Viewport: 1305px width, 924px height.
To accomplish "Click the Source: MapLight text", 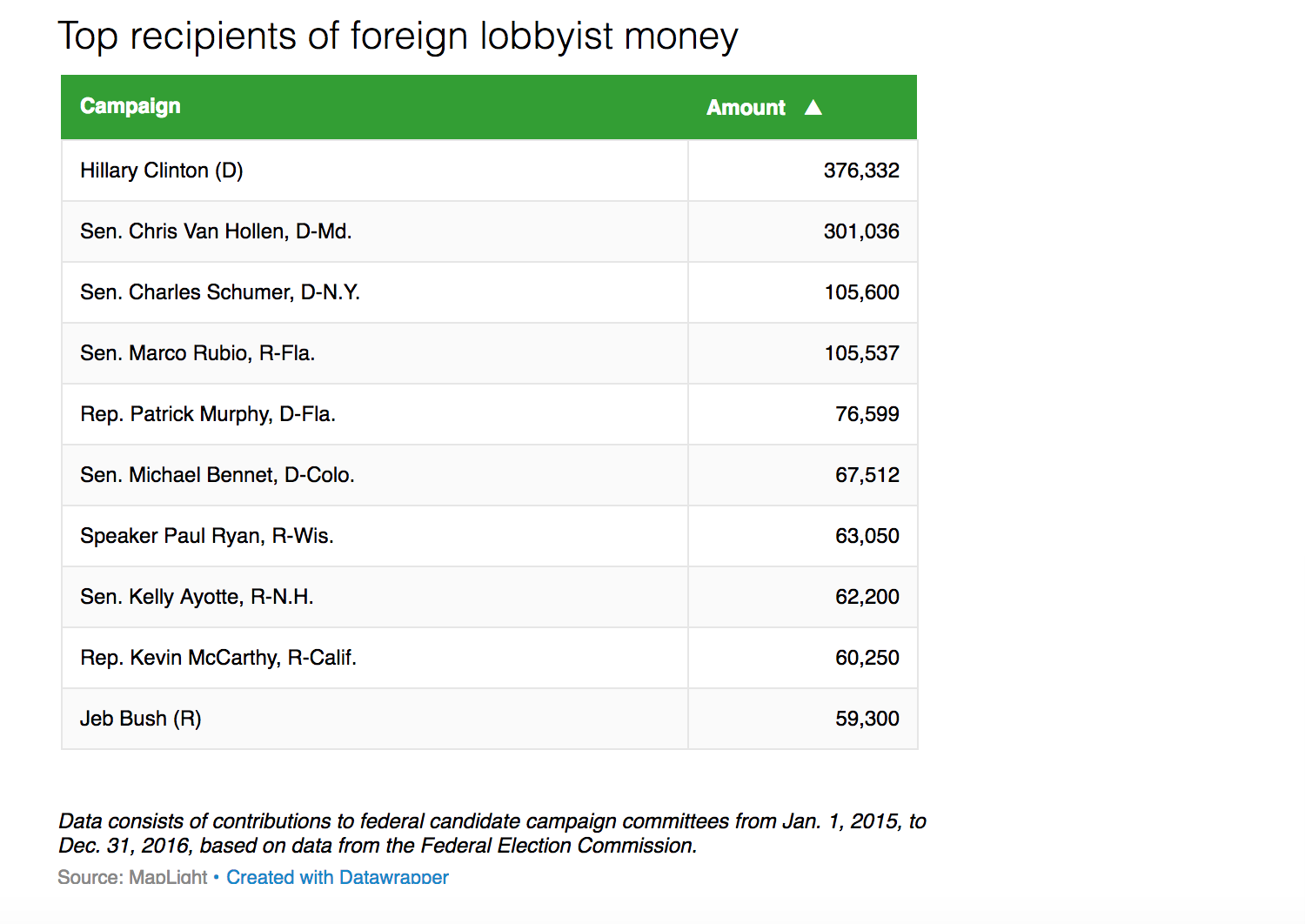I will pyautogui.click(x=132, y=877).
